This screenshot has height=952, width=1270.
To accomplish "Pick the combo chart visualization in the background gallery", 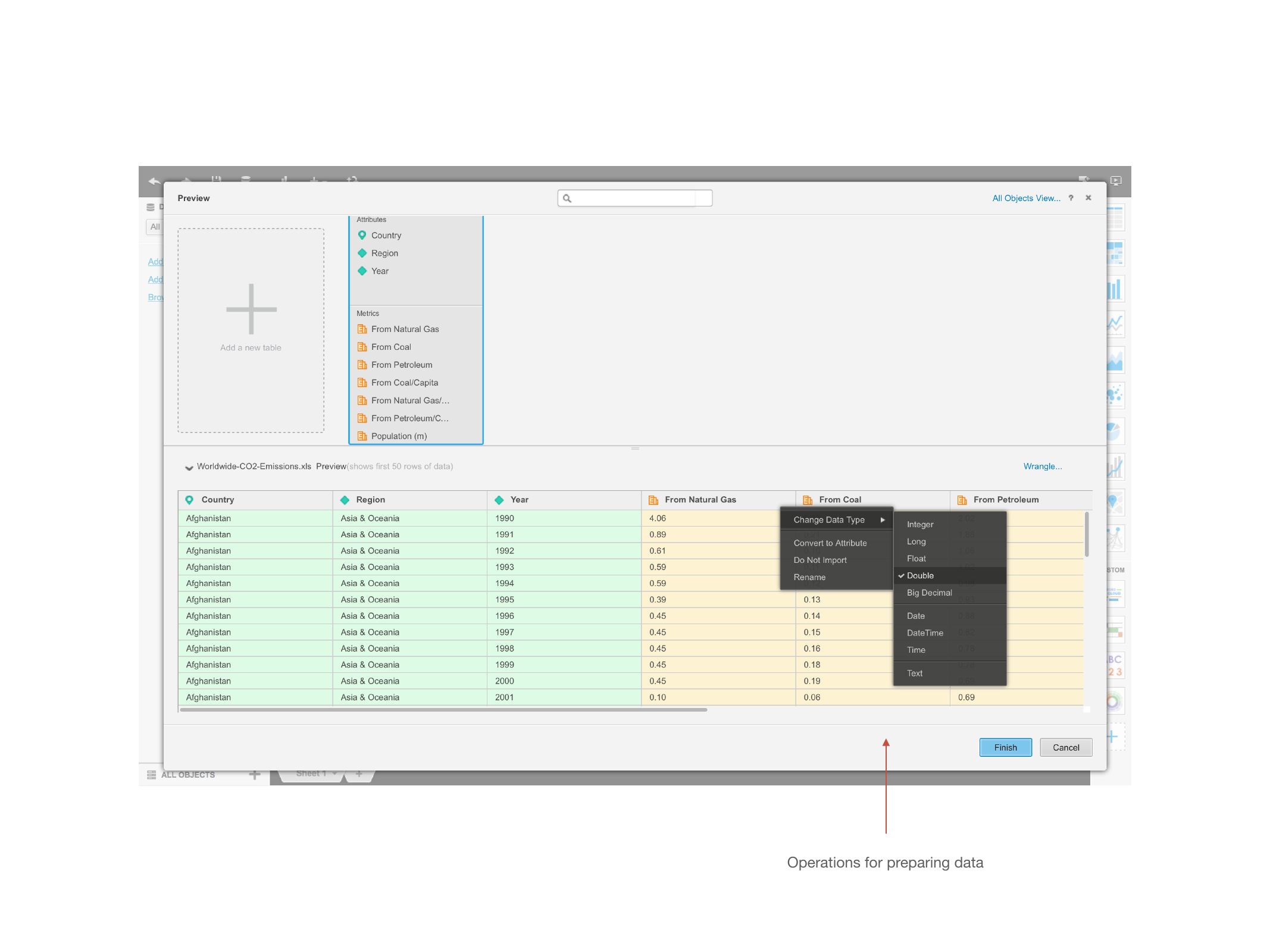I will pos(1115,467).
